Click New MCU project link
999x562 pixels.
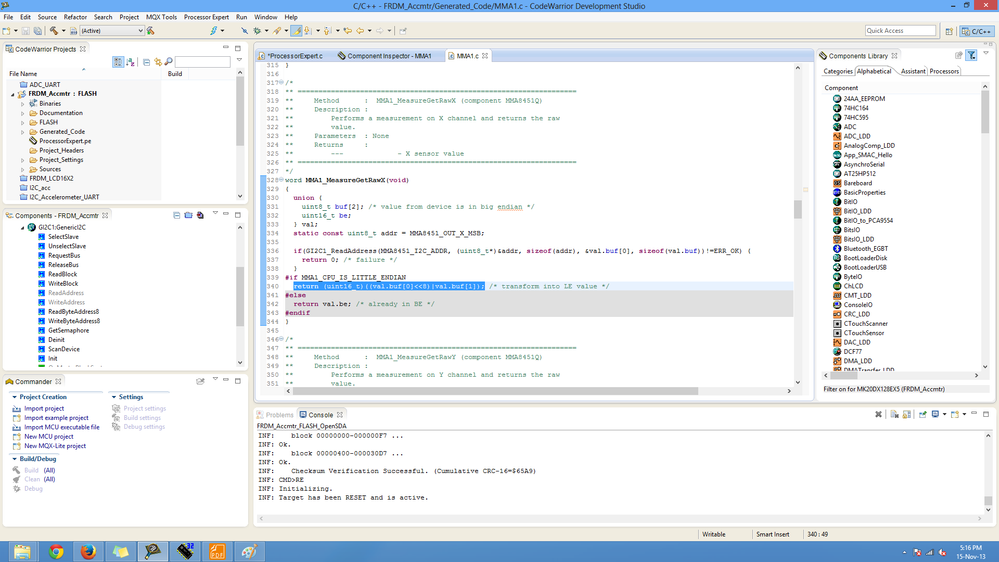tap(48, 436)
